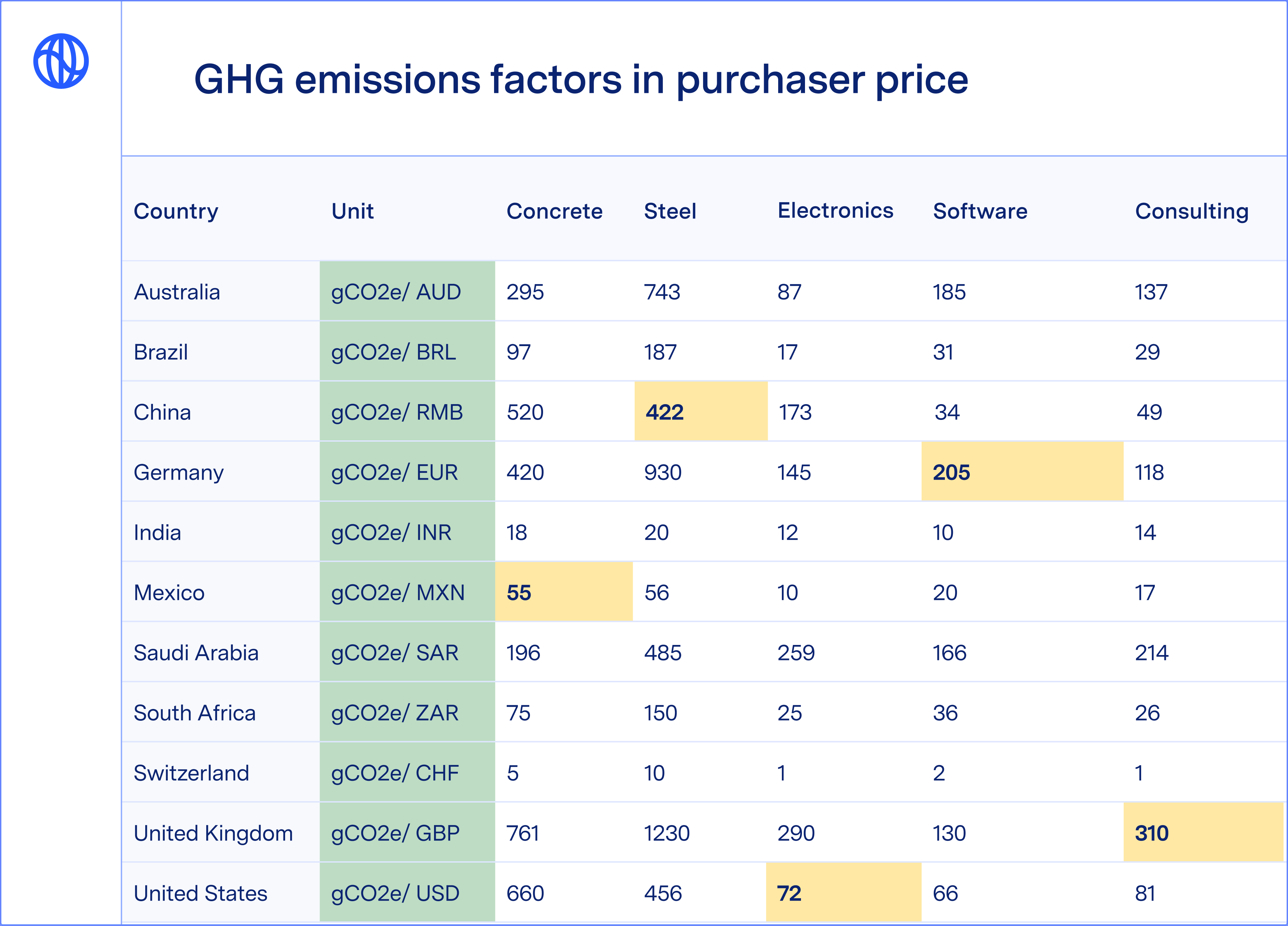
Task: Click the Software column header
Action: pyautogui.click(x=980, y=211)
